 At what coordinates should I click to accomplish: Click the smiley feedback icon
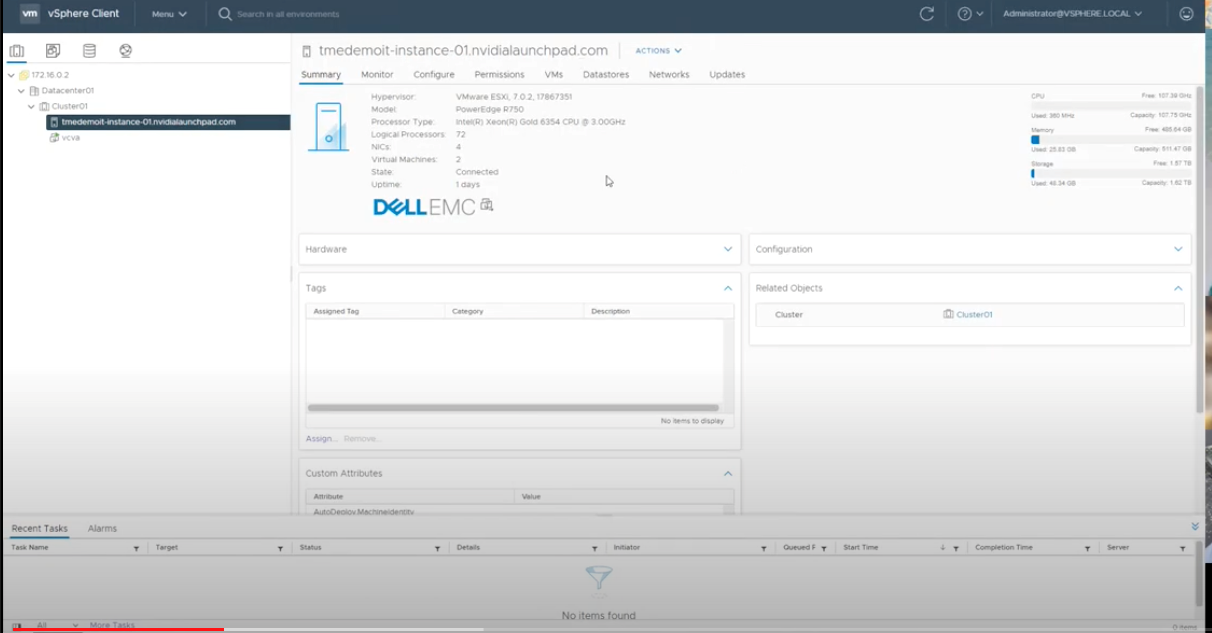(x=1186, y=14)
